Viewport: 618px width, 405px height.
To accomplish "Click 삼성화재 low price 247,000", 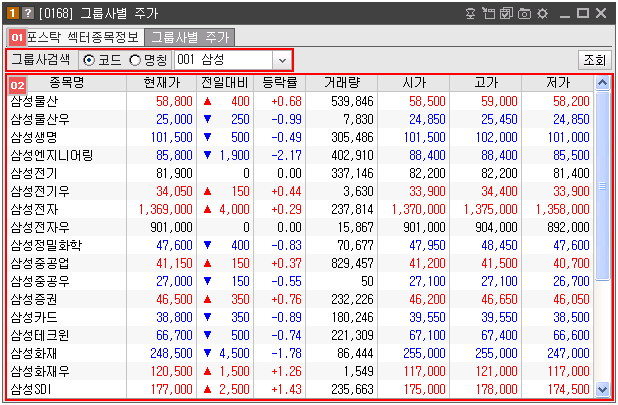I will point(568,354).
